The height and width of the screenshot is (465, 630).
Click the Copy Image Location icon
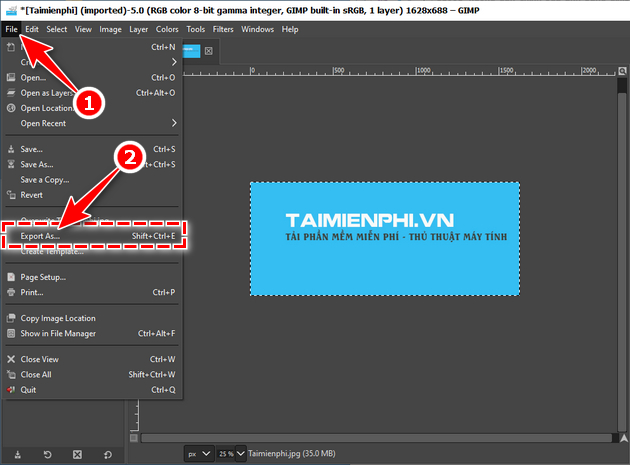coord(11,318)
